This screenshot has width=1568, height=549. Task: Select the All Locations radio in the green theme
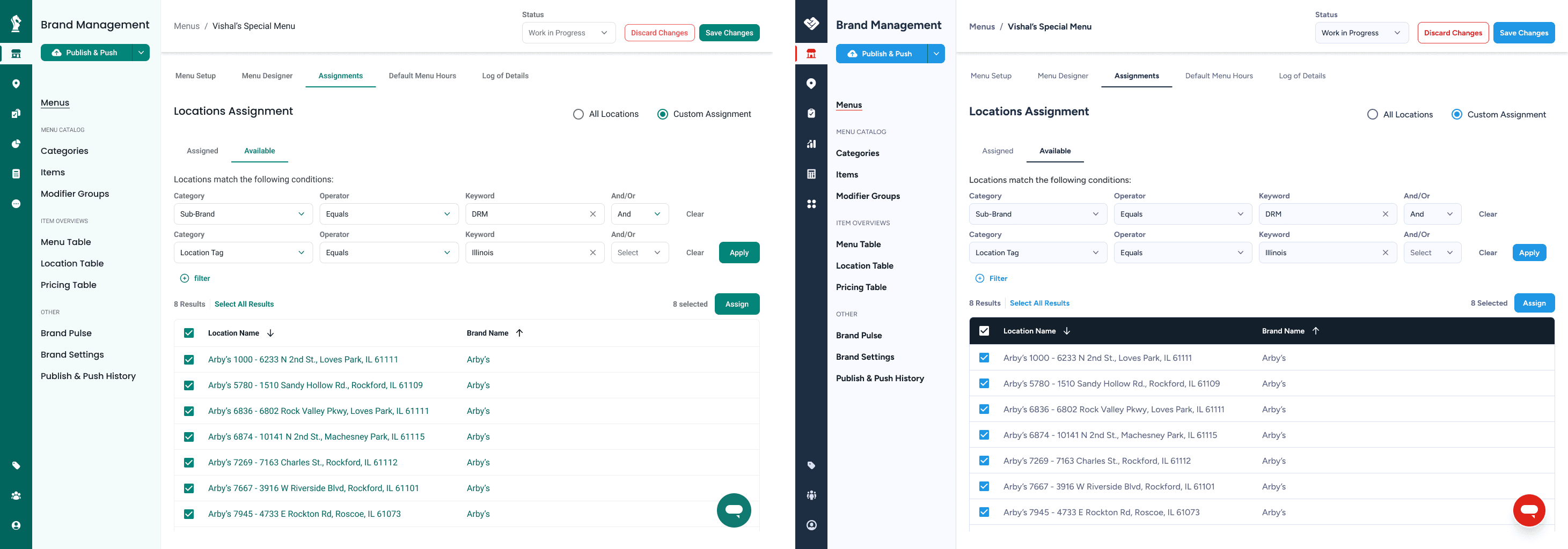578,114
